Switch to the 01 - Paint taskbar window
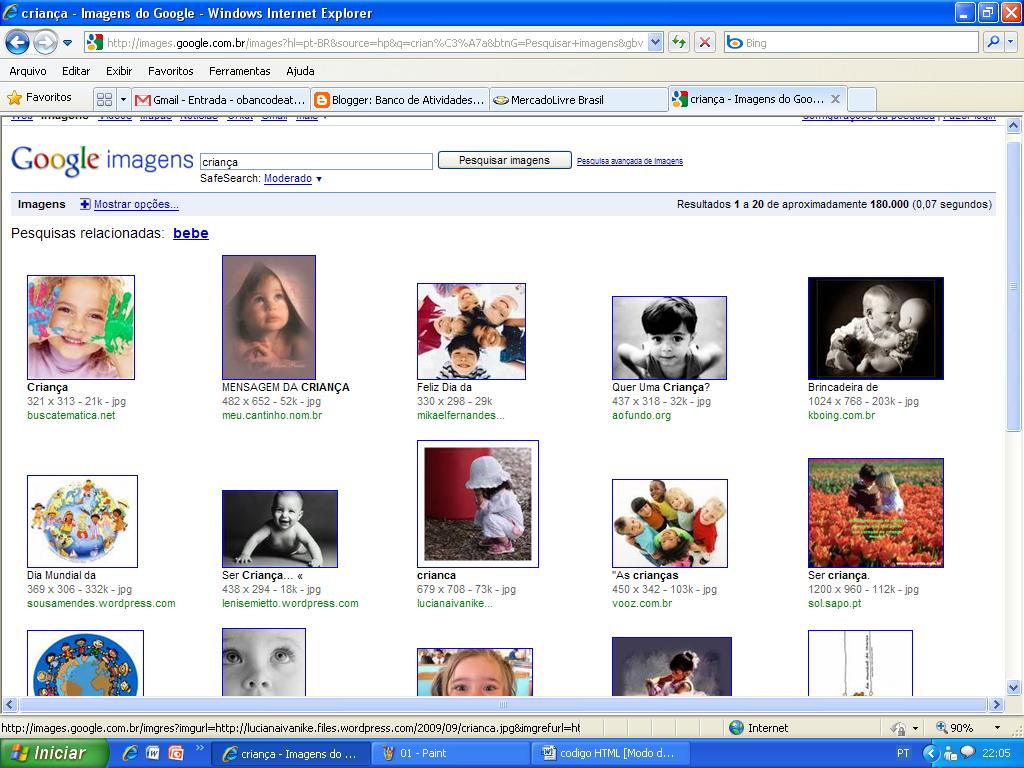This screenshot has height=768, width=1024. tap(451, 753)
